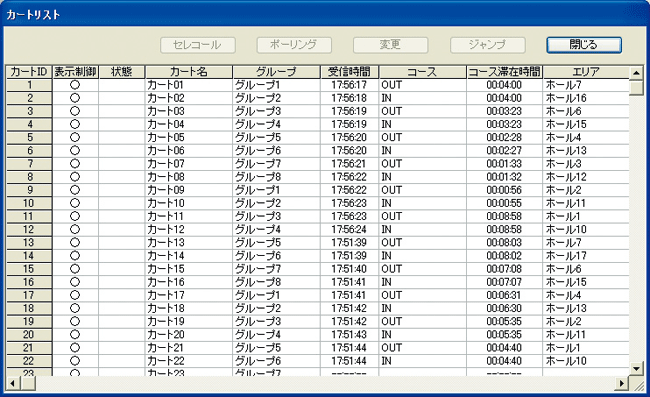This screenshot has width=650, height=397.
Task: Click the vertical scrollbar thumb
Action: coord(636,88)
